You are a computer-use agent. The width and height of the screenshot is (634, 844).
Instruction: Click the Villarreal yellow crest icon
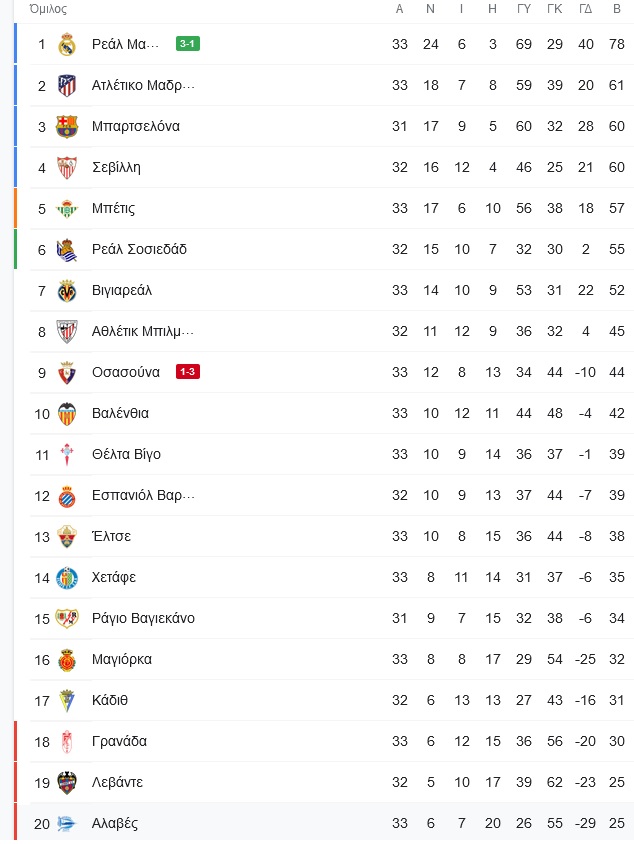click(x=67, y=291)
